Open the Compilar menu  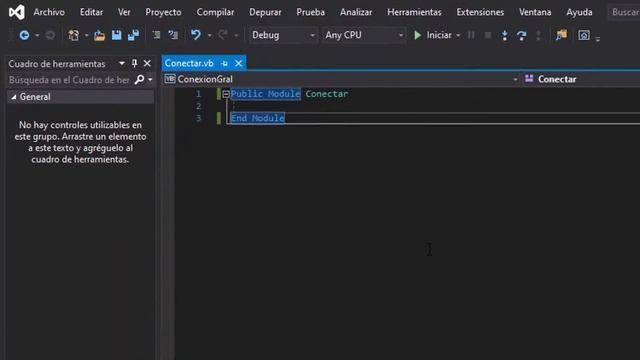point(216,12)
